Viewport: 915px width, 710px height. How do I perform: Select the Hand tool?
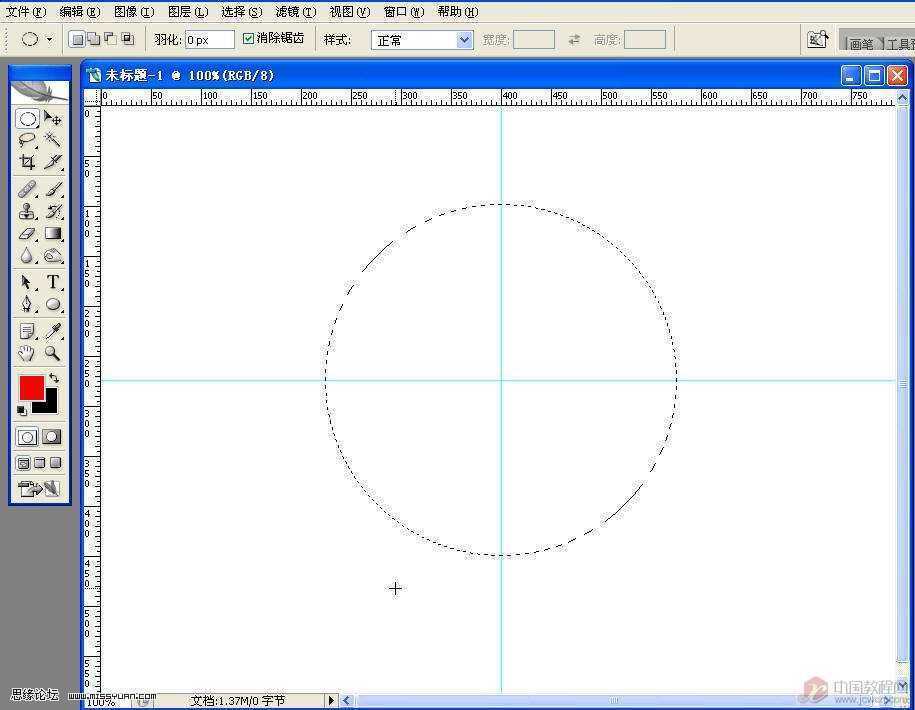[x=27, y=353]
